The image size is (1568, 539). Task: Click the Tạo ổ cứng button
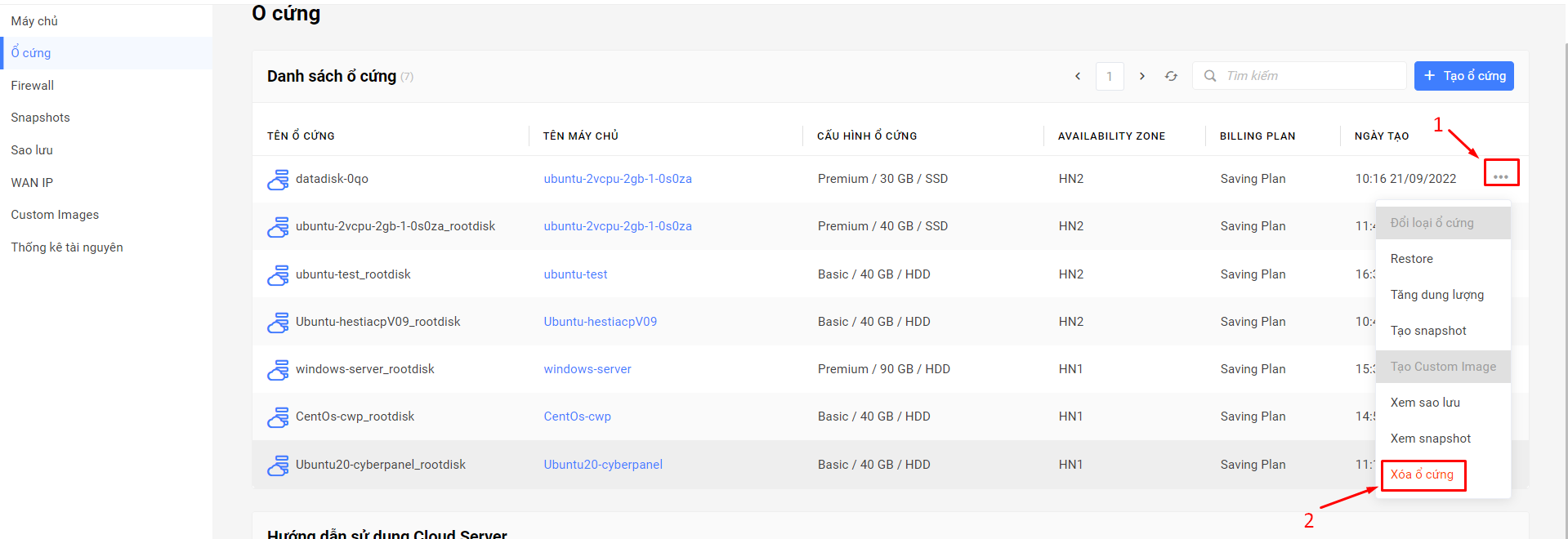1464,76
